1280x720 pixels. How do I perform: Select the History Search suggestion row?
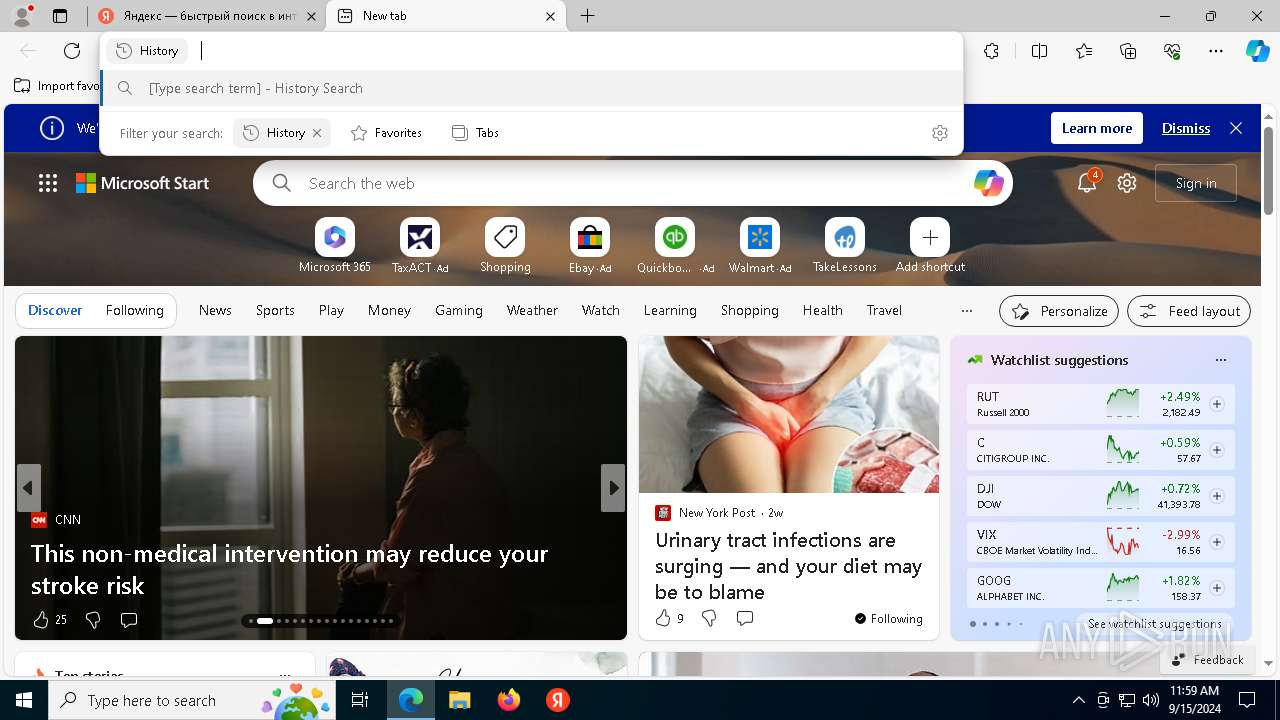[532, 88]
